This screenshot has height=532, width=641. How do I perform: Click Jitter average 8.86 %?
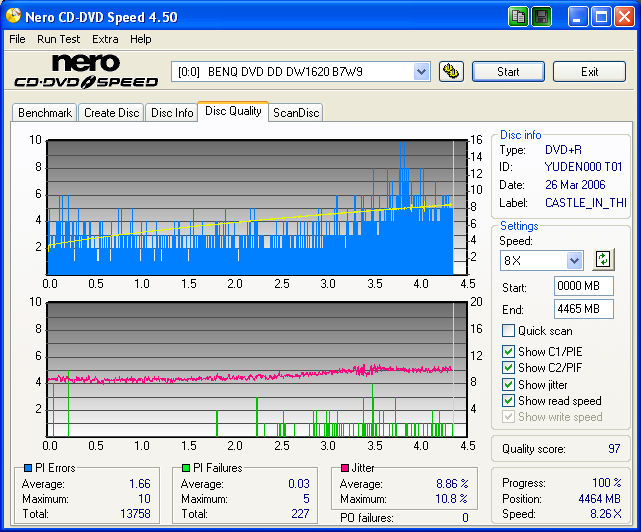click(452, 484)
